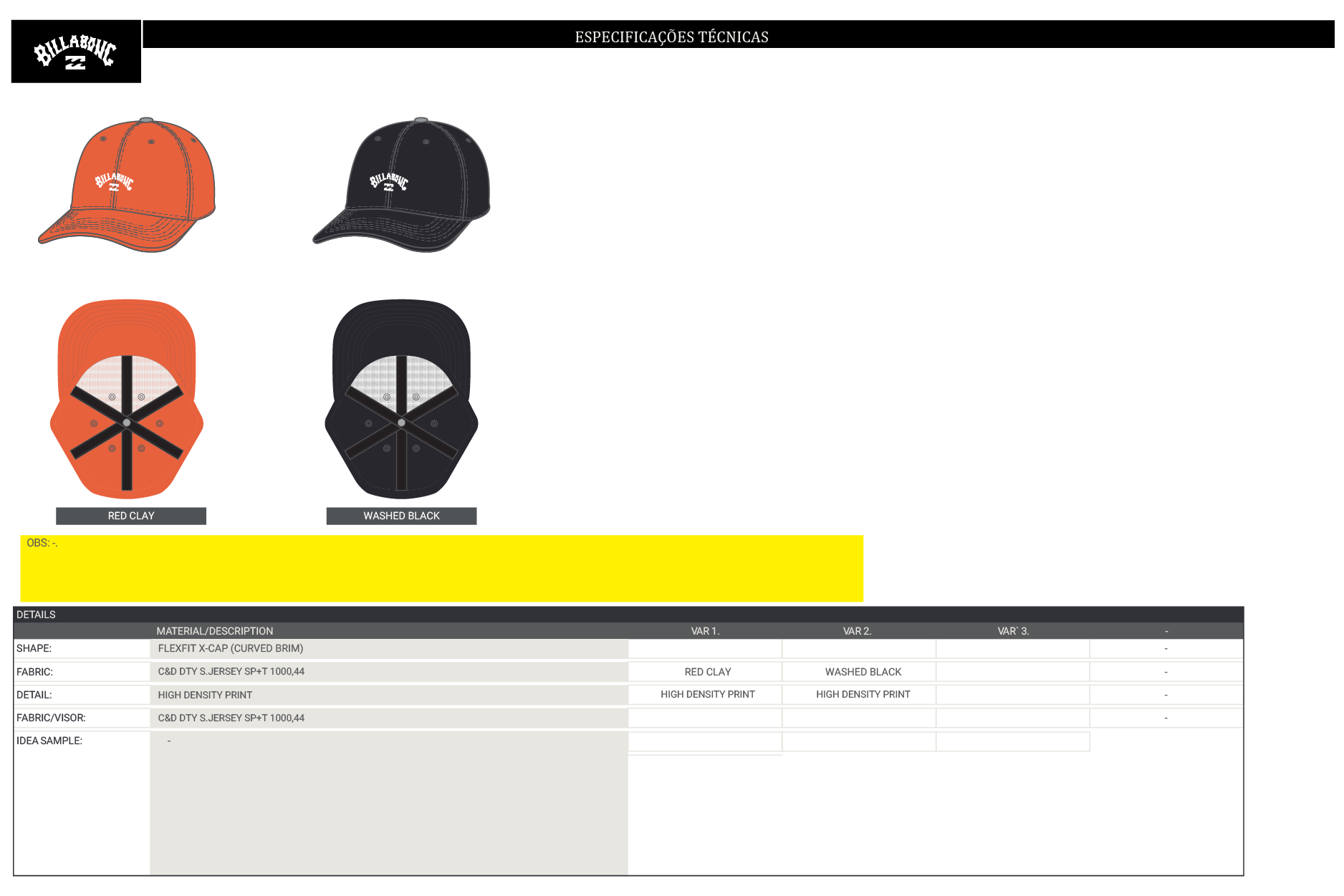Click the yellow OBS notes field
The width and height of the screenshot is (1344, 896).
pyautogui.click(x=441, y=569)
